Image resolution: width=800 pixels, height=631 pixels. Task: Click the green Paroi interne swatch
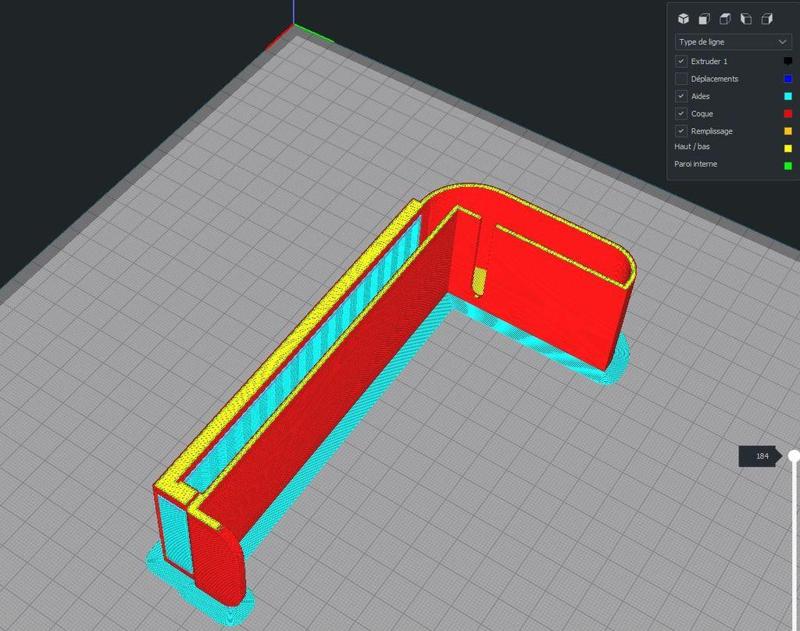788,166
